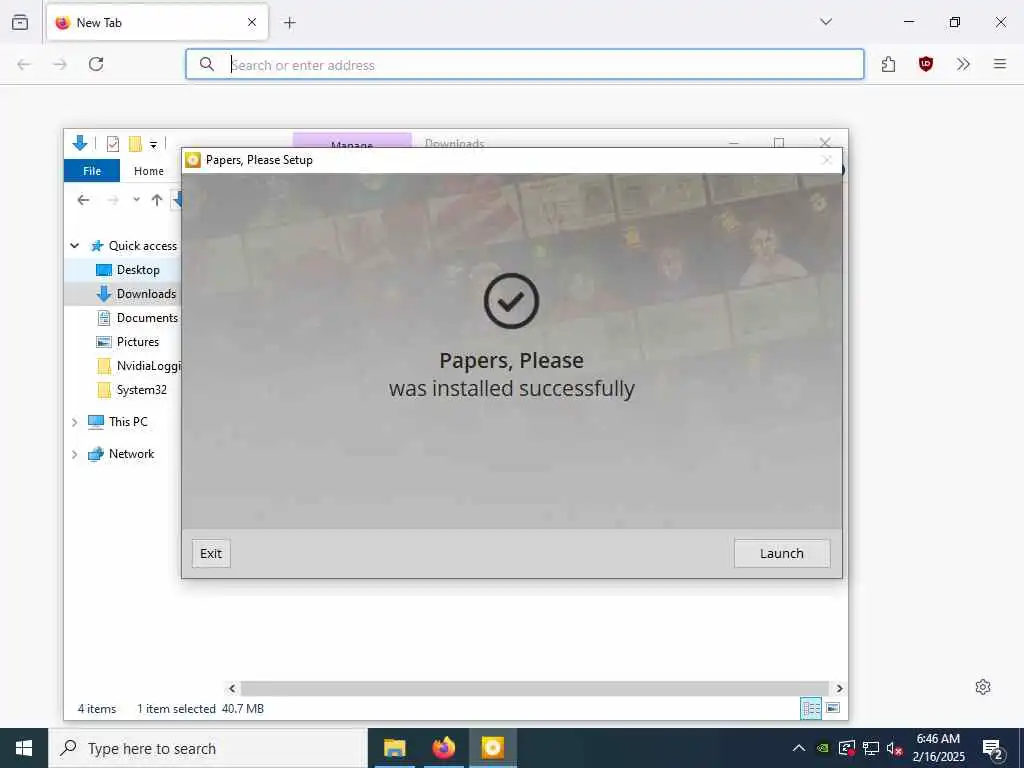Open recent locations dropdown in Explorer
Viewport: 1024px width, 768px height.
(x=136, y=200)
